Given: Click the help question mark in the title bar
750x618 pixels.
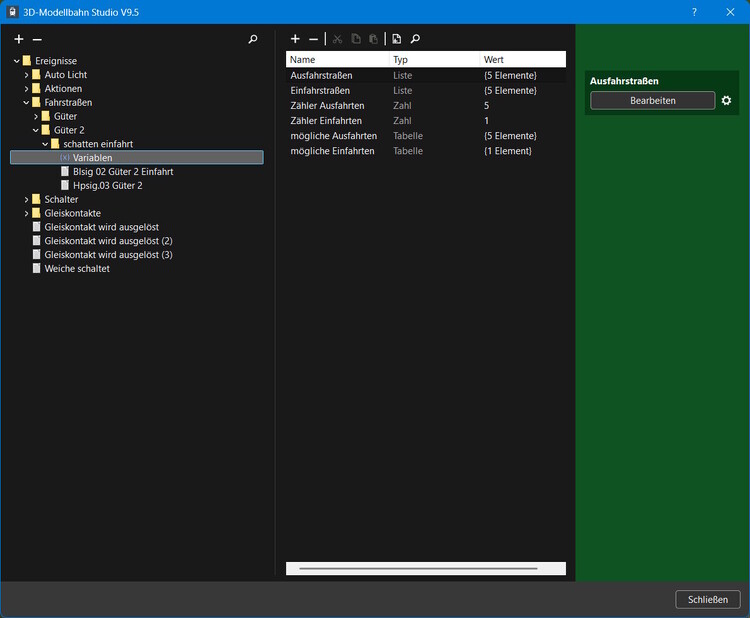Looking at the screenshot, I should click(694, 11).
